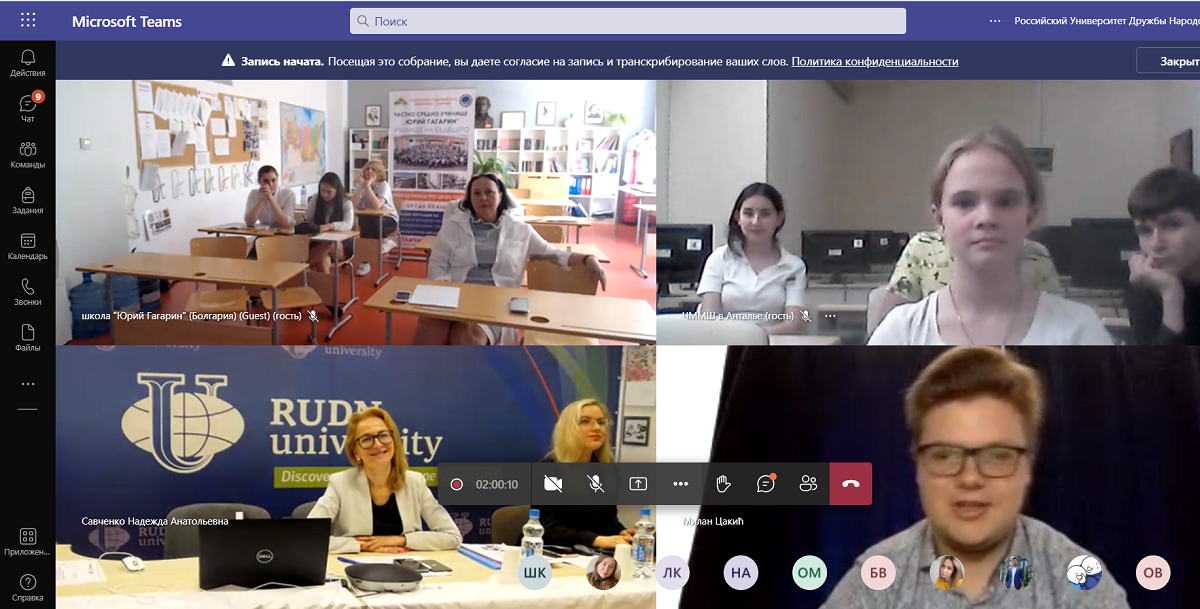Click the ЛК participant avatar

tap(672, 573)
